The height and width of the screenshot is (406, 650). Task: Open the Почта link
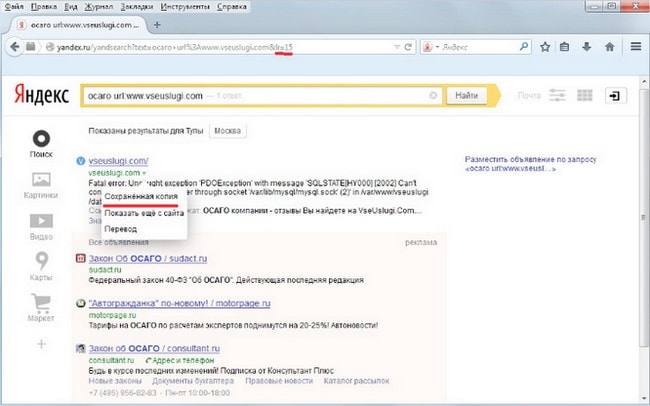[529, 96]
